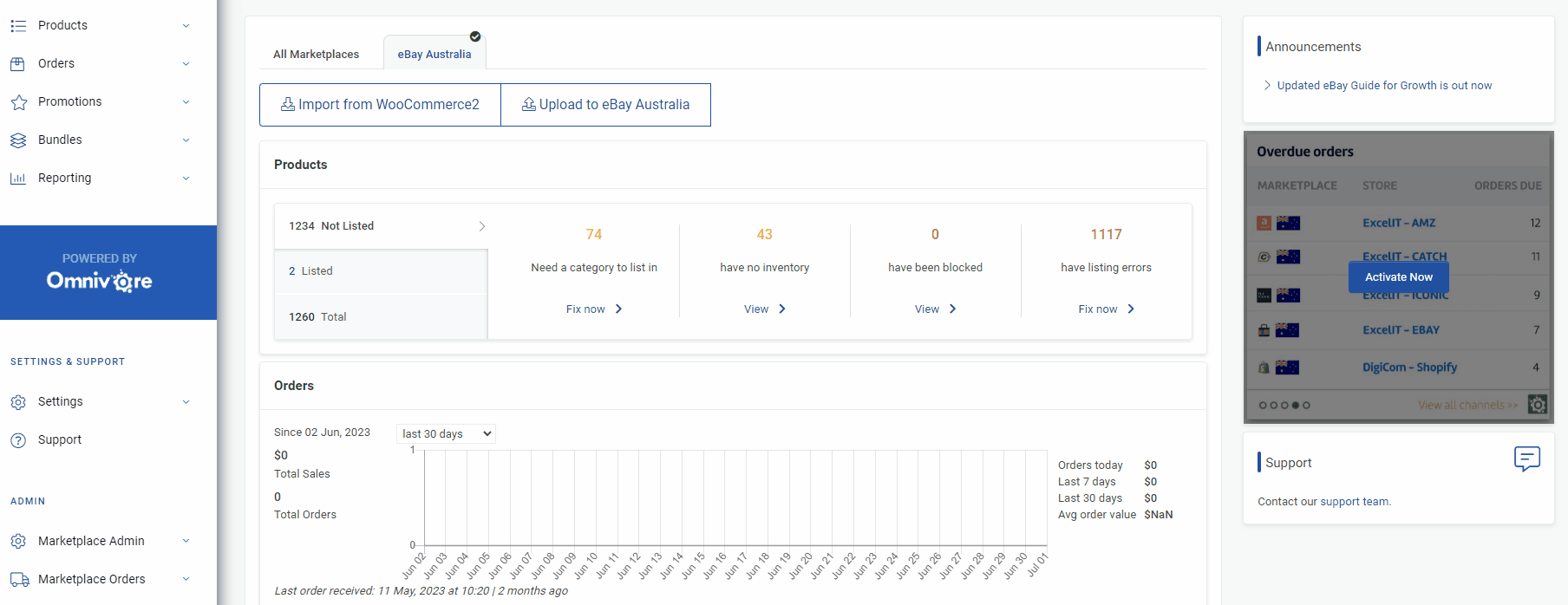Click the 74 need category count
The width and height of the screenshot is (1568, 605).
coord(594,235)
